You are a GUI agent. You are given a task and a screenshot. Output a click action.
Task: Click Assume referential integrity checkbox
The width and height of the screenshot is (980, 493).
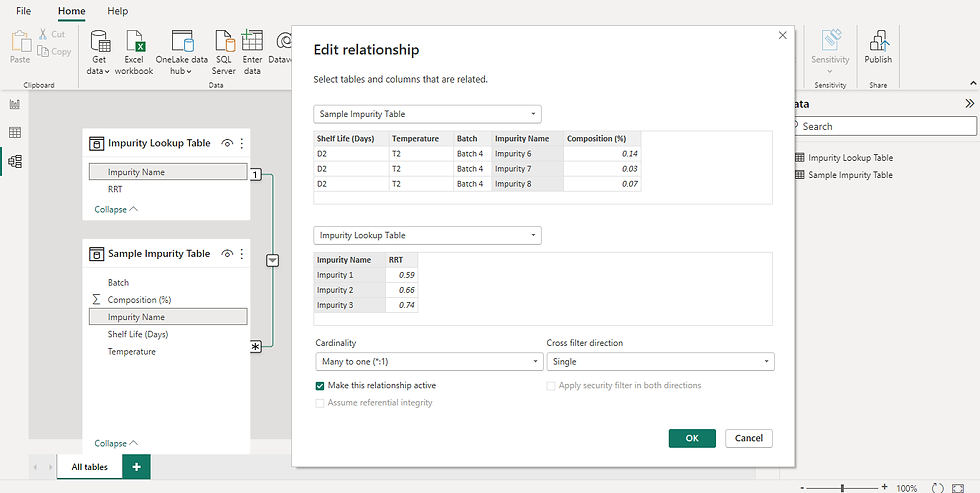click(320, 403)
